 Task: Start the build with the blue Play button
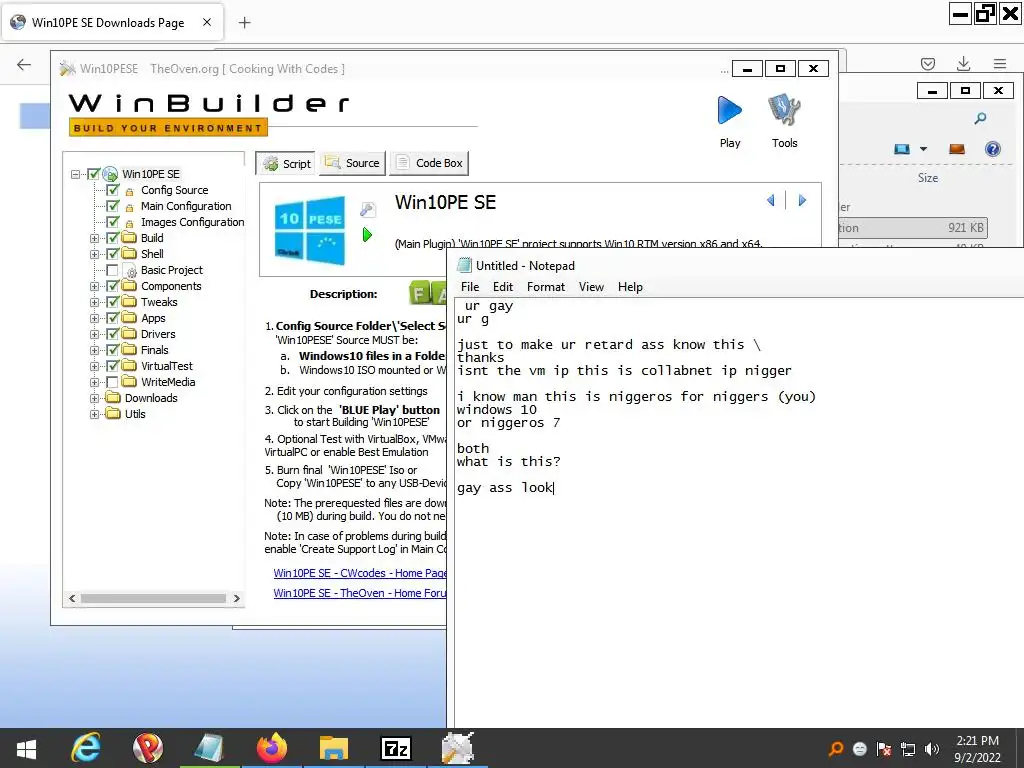tap(729, 110)
